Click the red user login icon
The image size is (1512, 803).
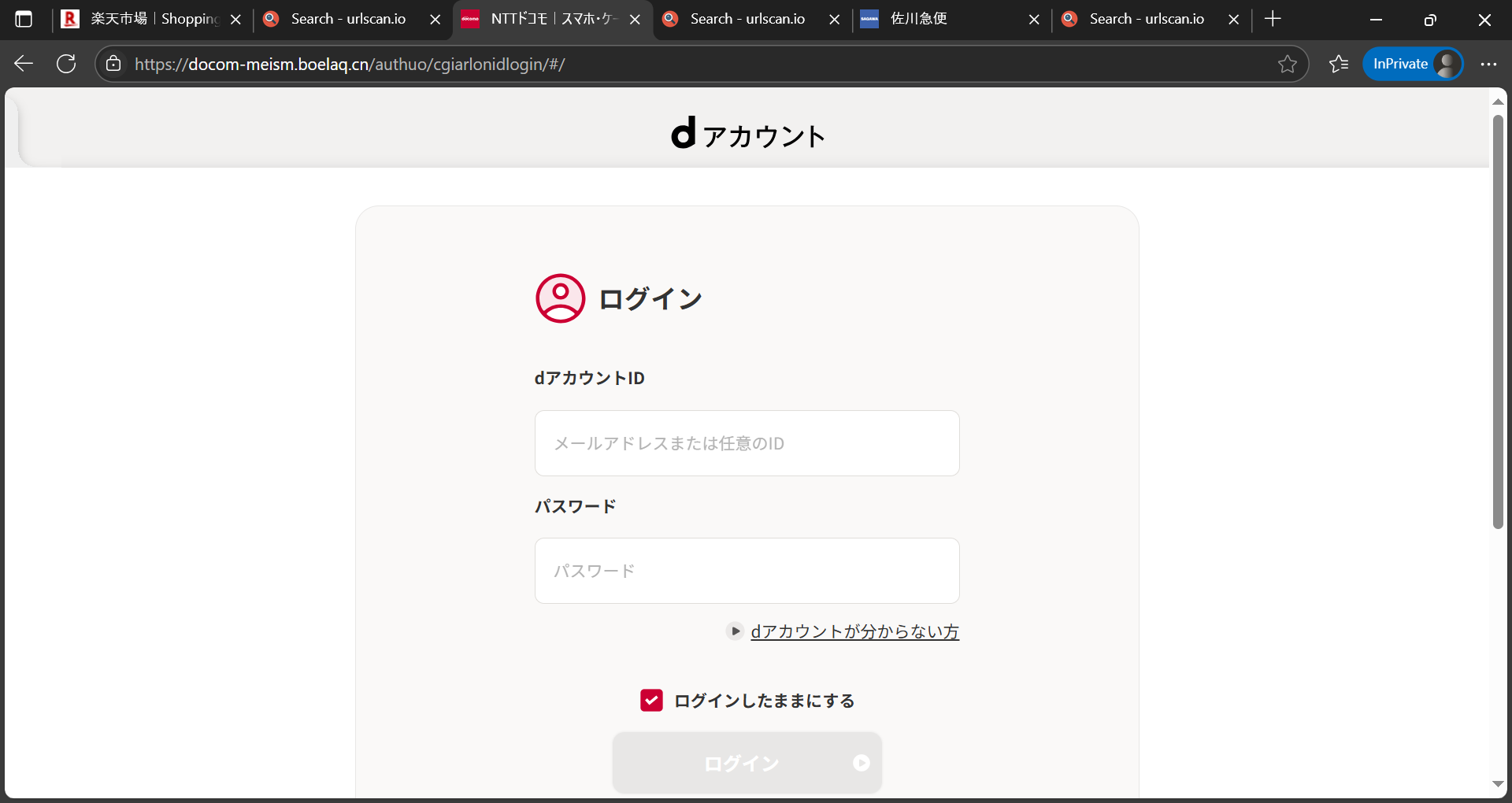(x=561, y=298)
